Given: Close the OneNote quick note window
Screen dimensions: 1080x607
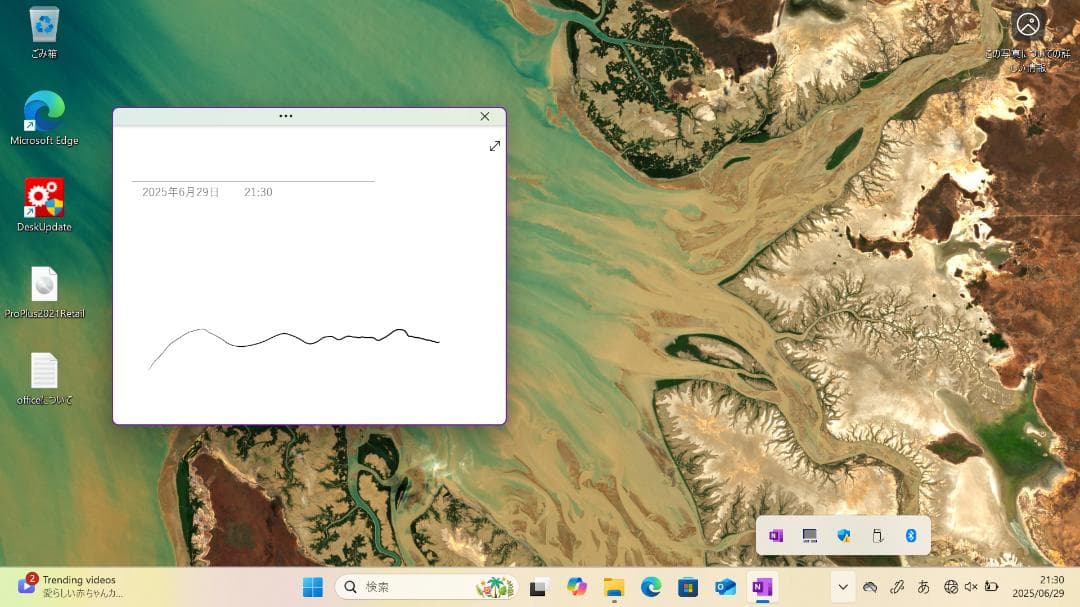Looking at the screenshot, I should point(485,116).
